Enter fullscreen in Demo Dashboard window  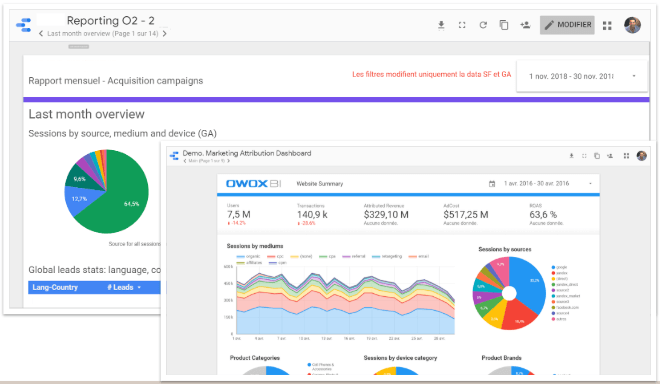click(584, 156)
